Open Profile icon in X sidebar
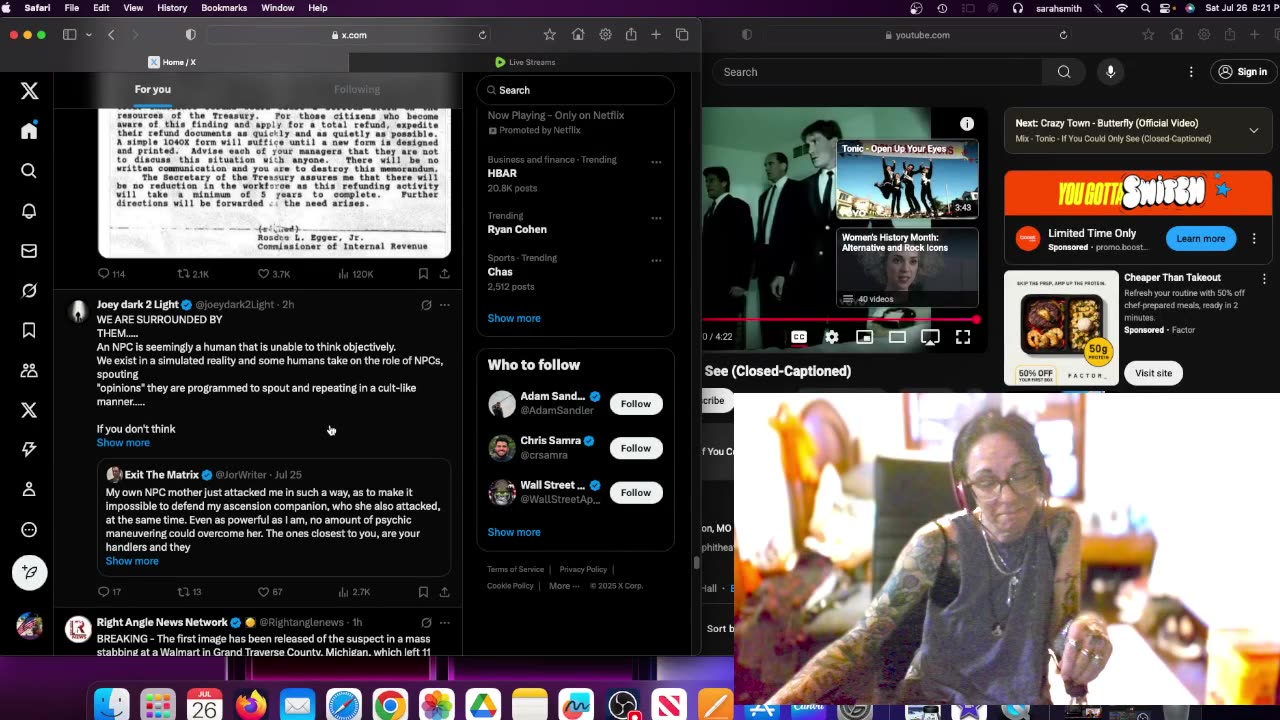The image size is (1280, 720). coord(29,490)
